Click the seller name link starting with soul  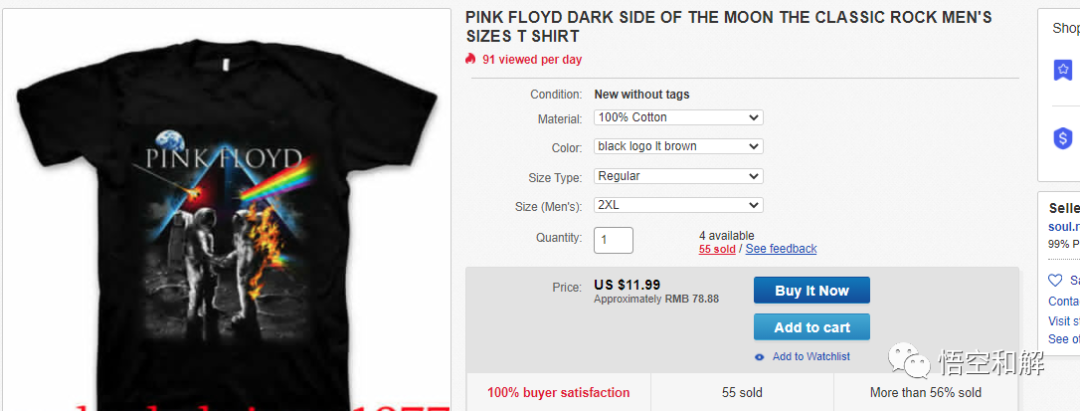(x=1063, y=227)
